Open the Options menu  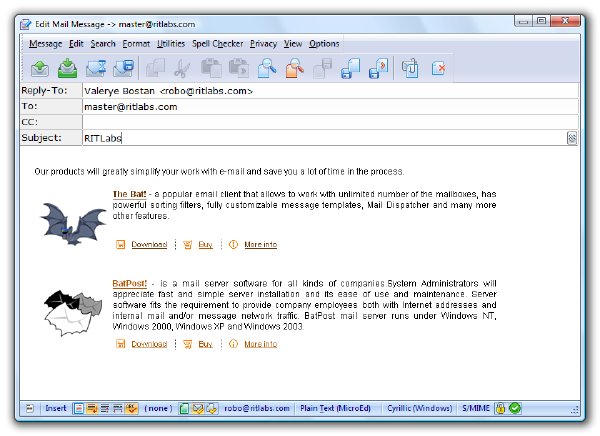(324, 44)
